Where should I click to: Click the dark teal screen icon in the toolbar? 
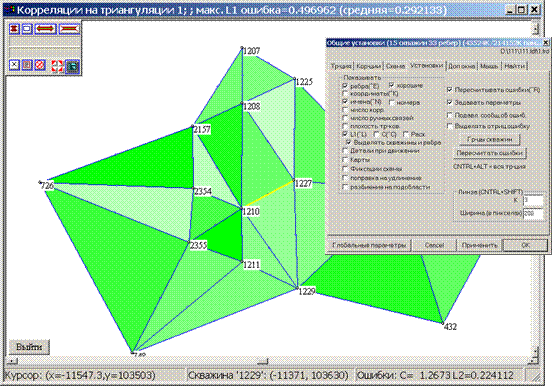click(x=72, y=66)
